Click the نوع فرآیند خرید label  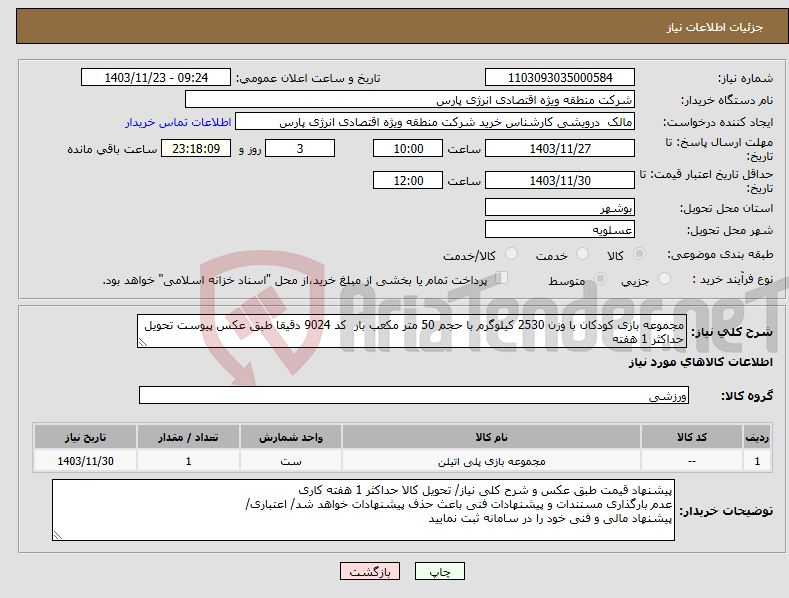click(x=733, y=279)
